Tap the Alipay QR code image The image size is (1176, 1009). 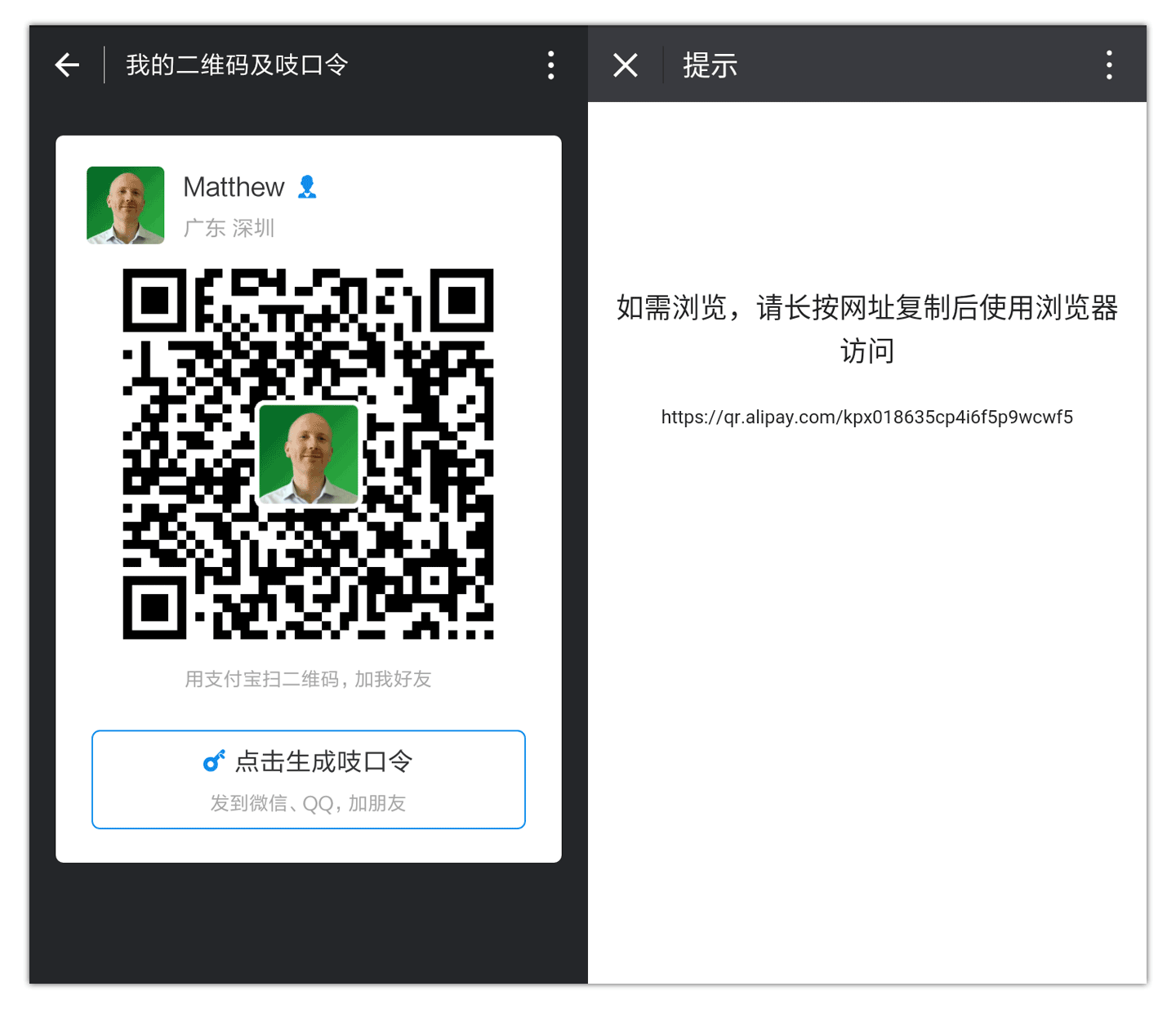coord(309,454)
